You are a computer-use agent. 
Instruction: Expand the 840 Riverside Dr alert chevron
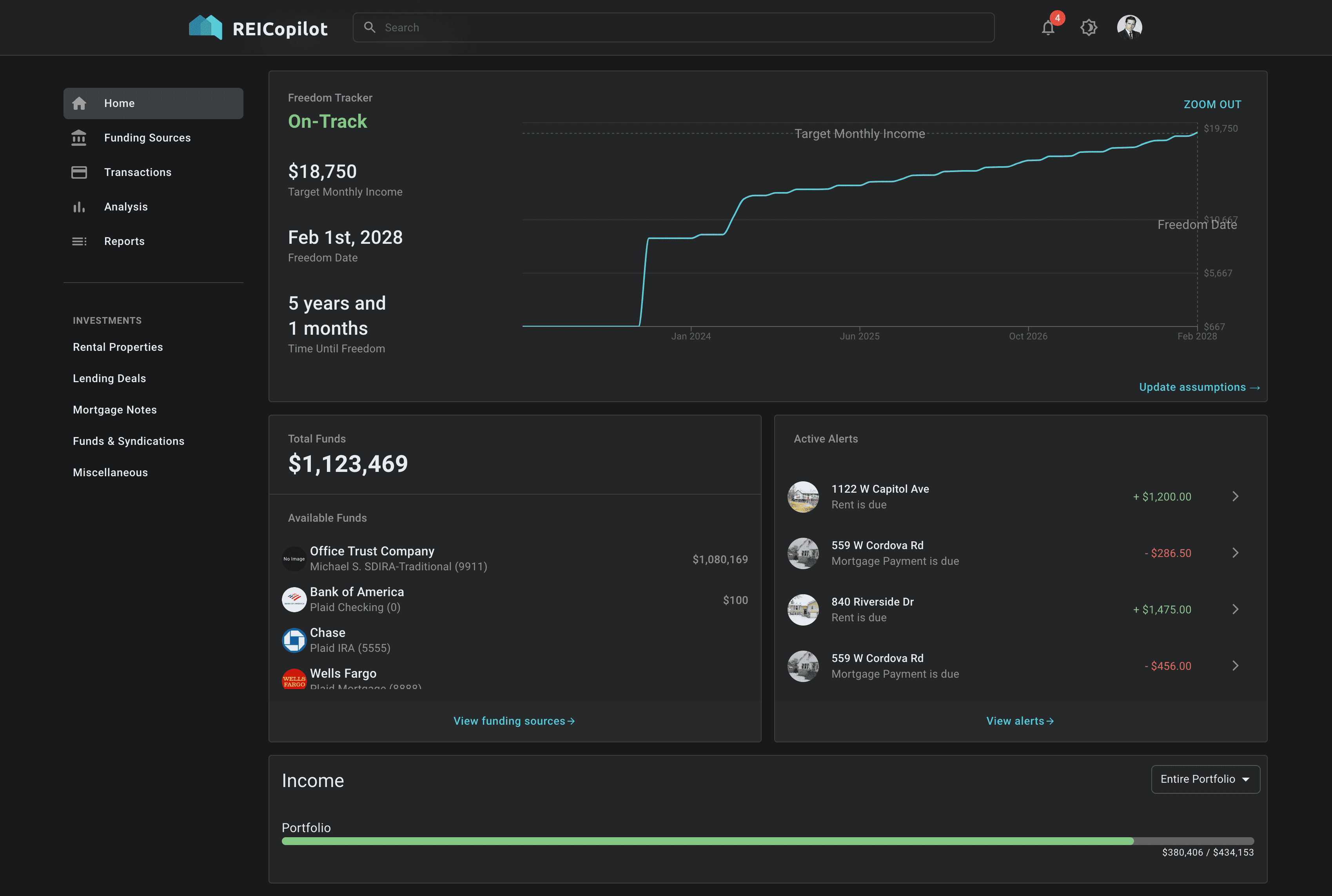[x=1235, y=609]
